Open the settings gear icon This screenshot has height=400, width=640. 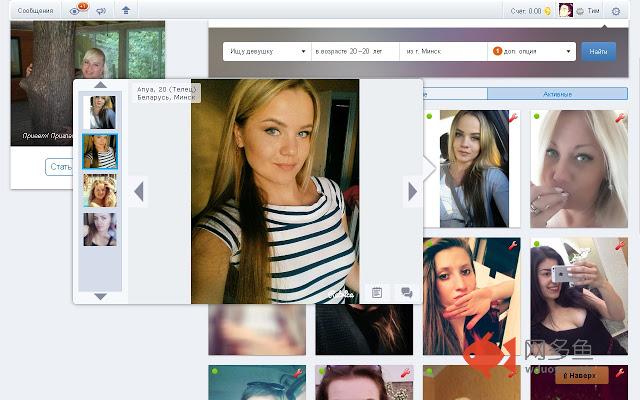click(616, 11)
